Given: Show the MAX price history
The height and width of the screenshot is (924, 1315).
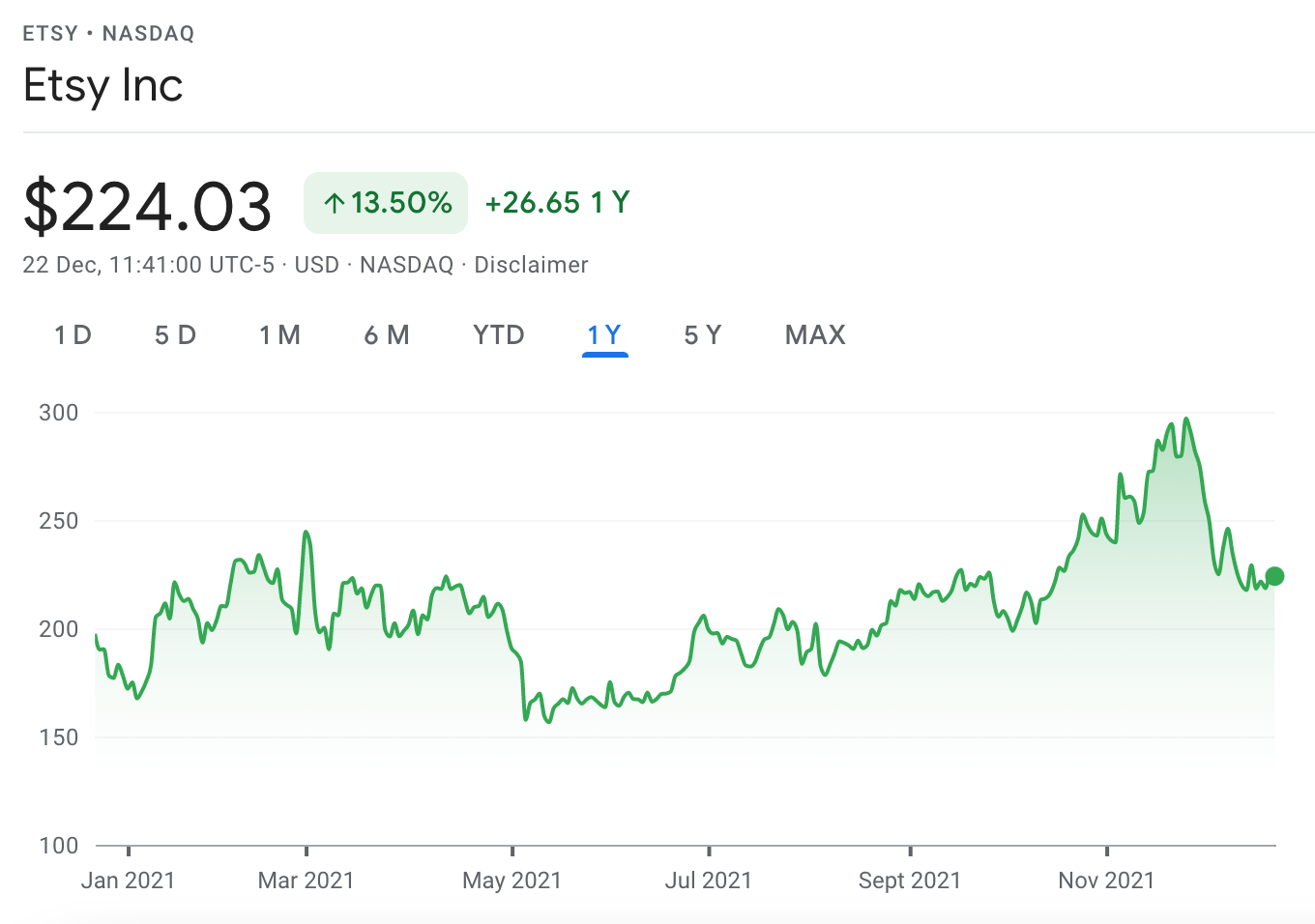Looking at the screenshot, I should [x=815, y=335].
